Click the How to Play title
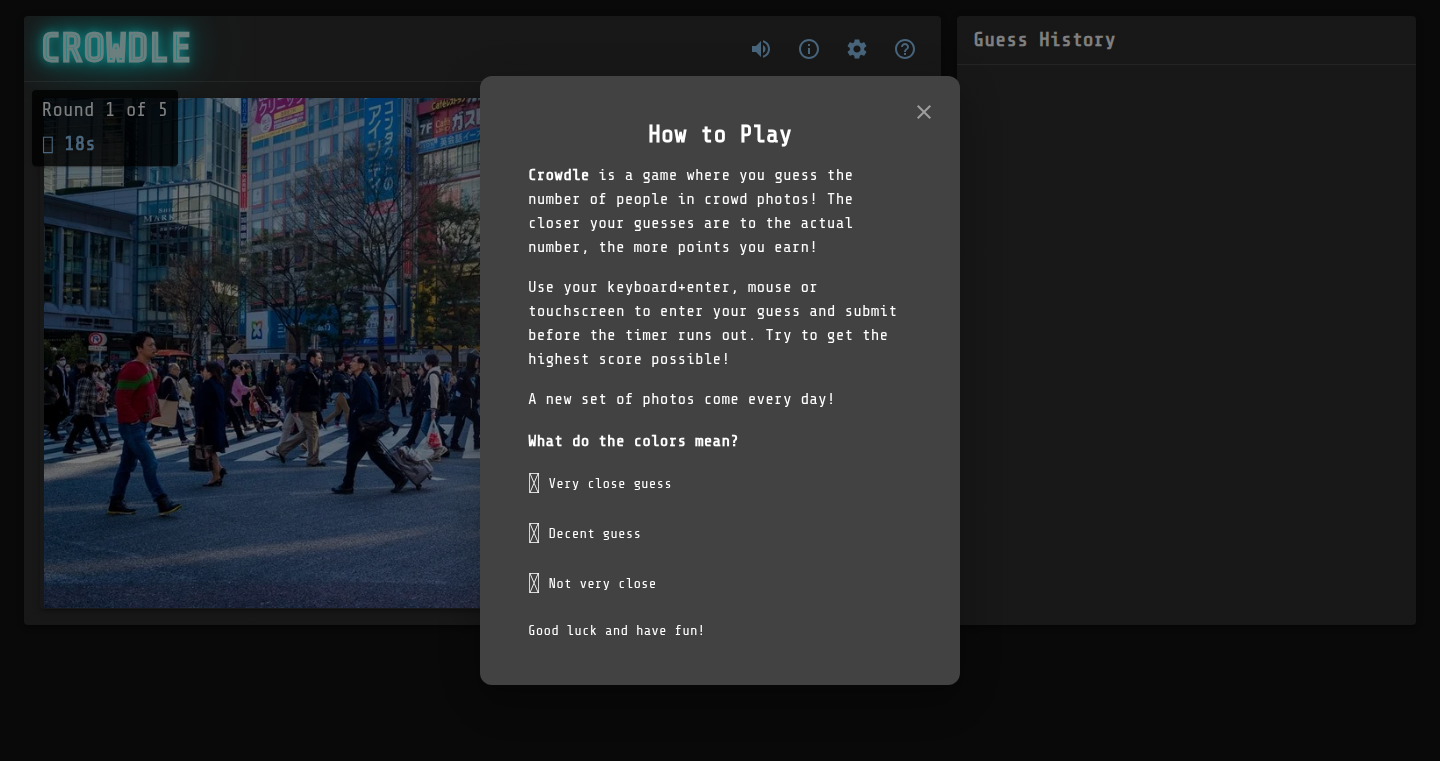Screen dimensions: 1440x761 (x=720, y=134)
